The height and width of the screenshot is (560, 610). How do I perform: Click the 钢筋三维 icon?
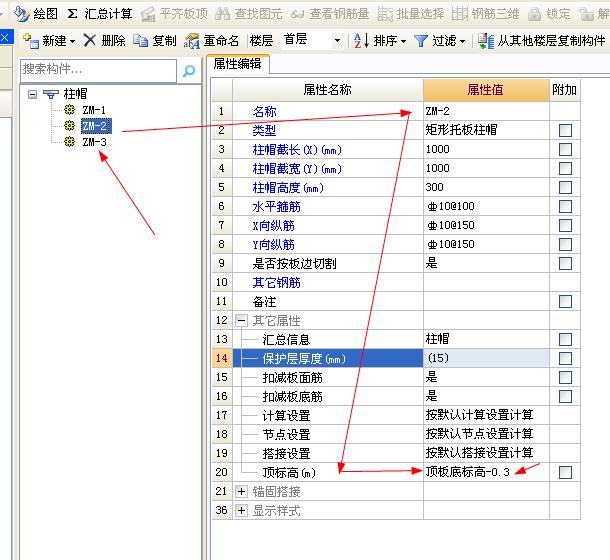pos(460,14)
